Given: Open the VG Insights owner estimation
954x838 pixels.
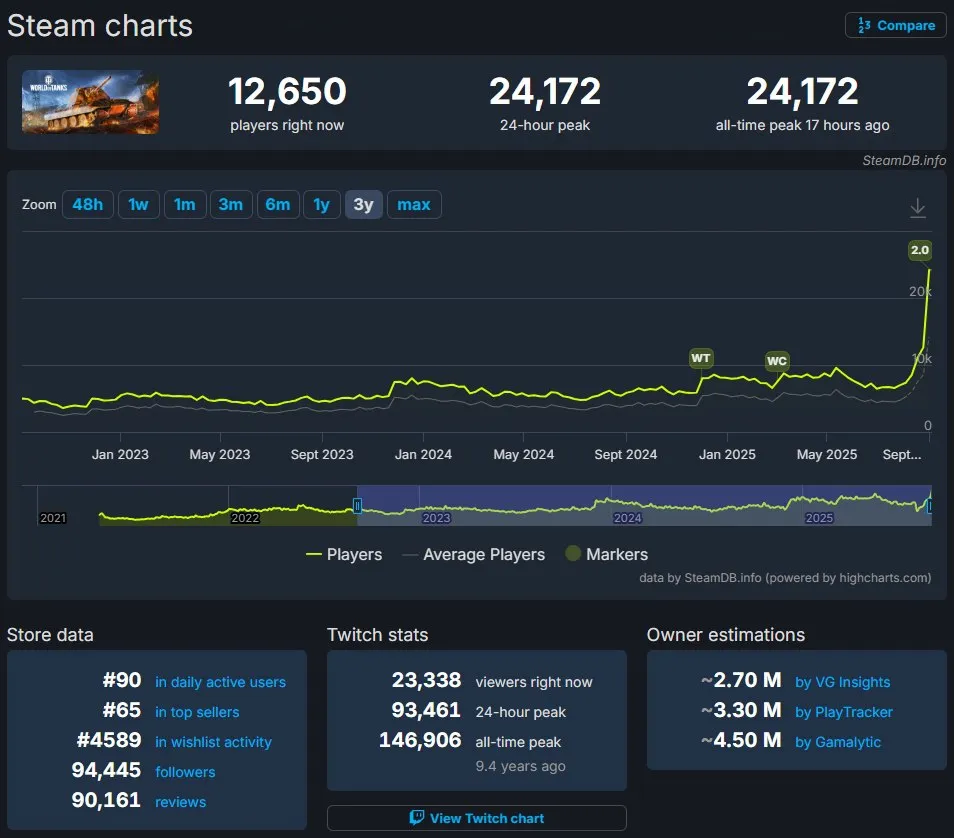Looking at the screenshot, I should tap(843, 682).
